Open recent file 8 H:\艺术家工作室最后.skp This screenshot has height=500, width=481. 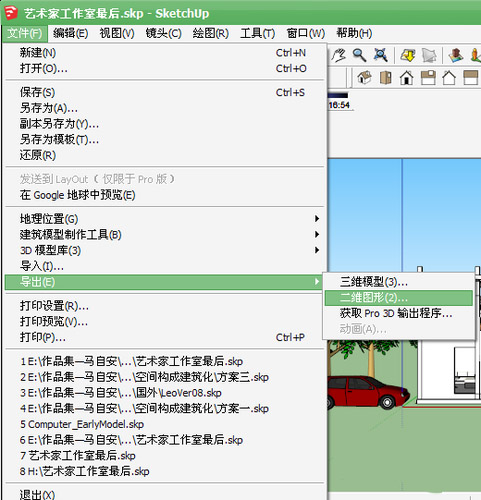(165, 471)
